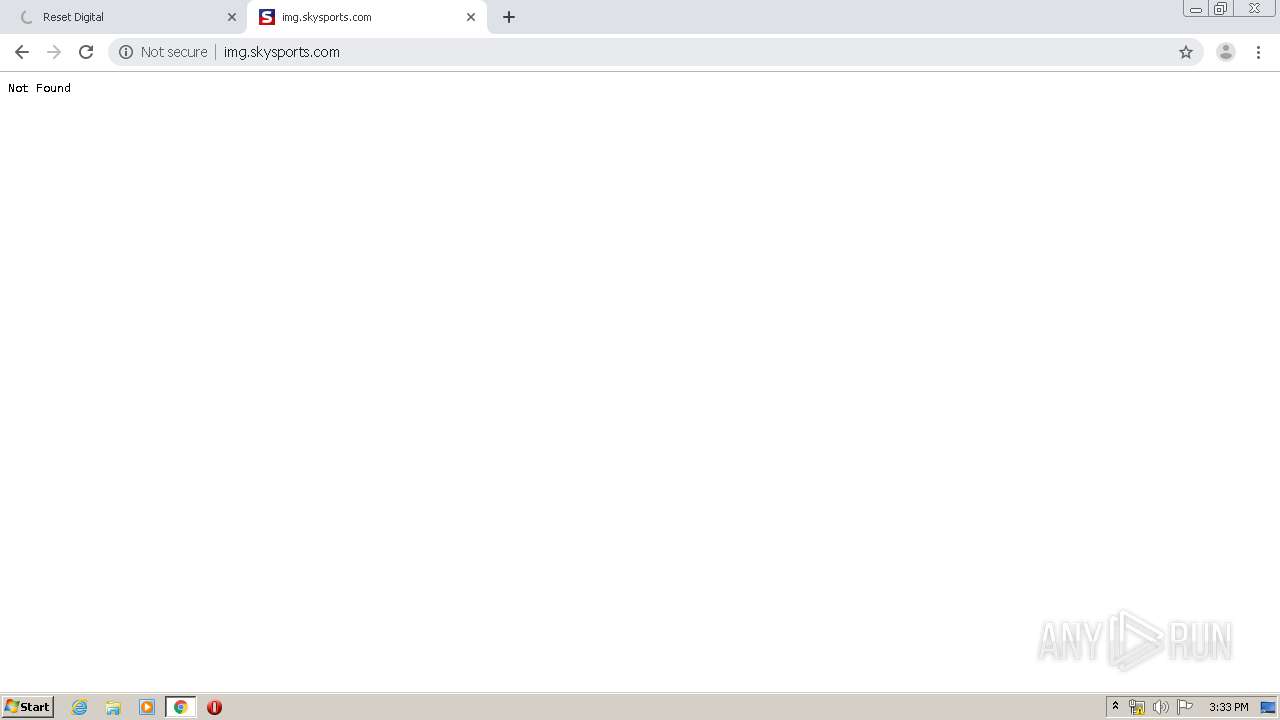The image size is (1280, 720).
Task: Close the img.skysports.com tab
Action: click(x=471, y=17)
